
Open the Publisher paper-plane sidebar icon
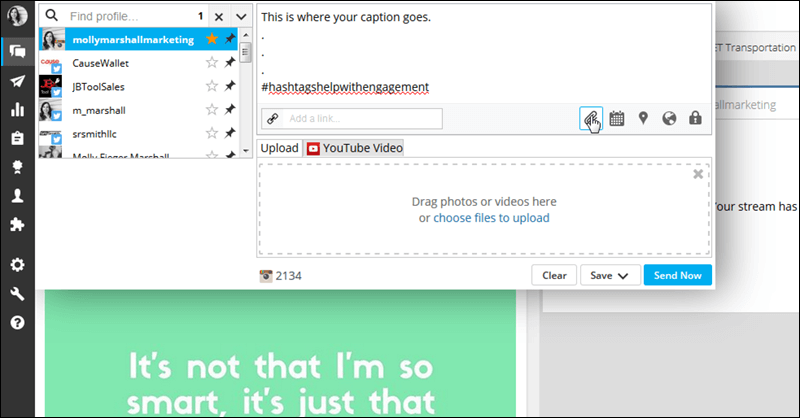(17, 81)
